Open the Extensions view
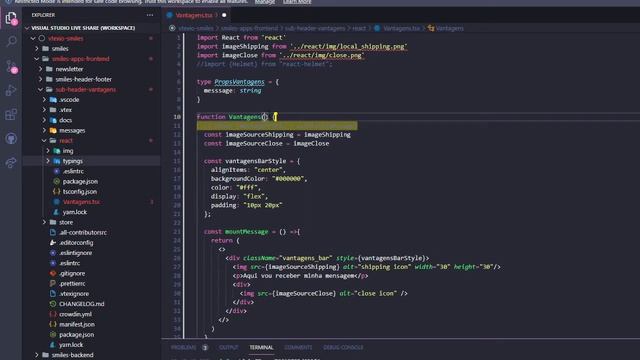This screenshot has width=640, height=360. tap(11, 115)
